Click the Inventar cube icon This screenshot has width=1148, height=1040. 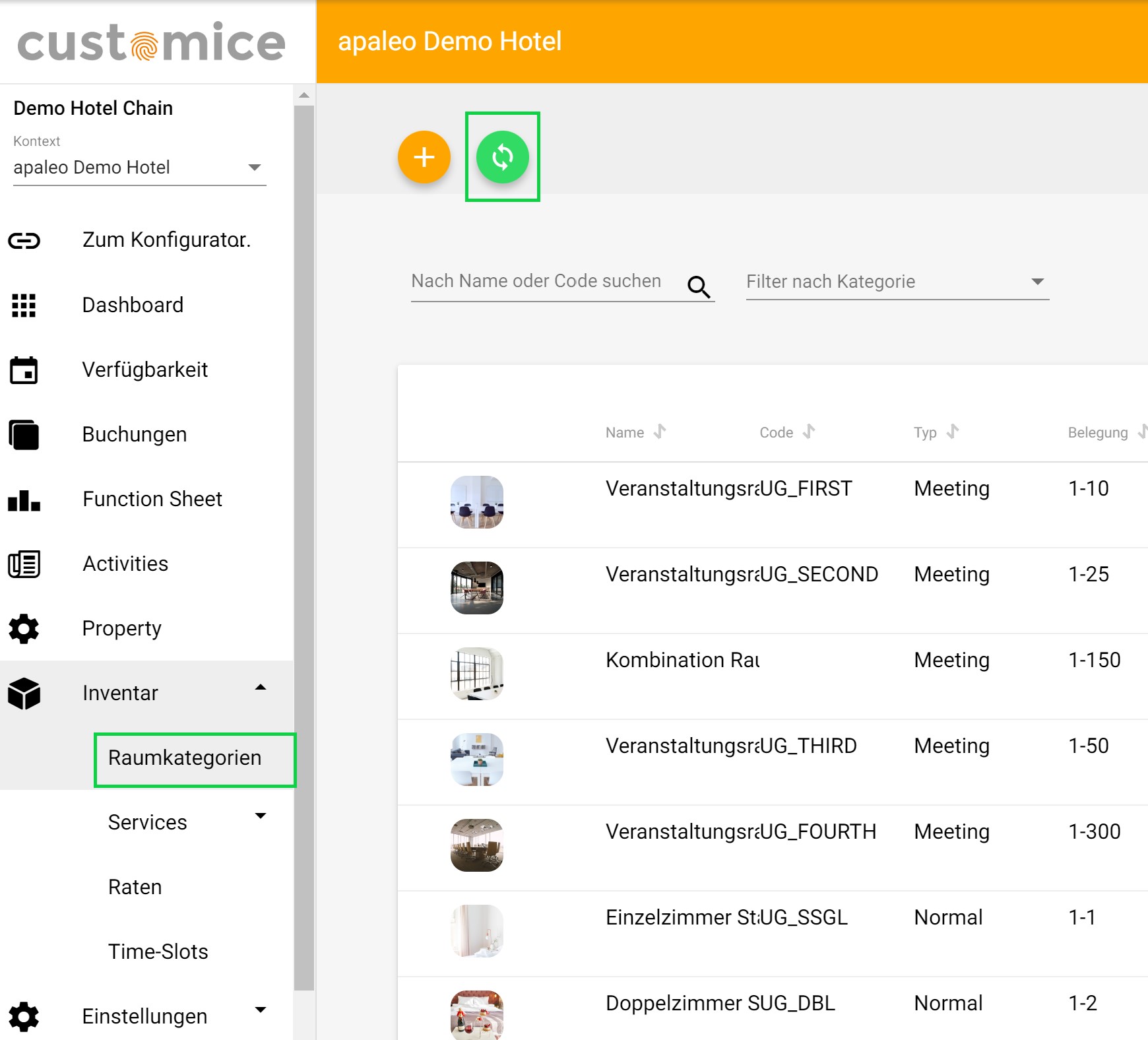click(24, 694)
